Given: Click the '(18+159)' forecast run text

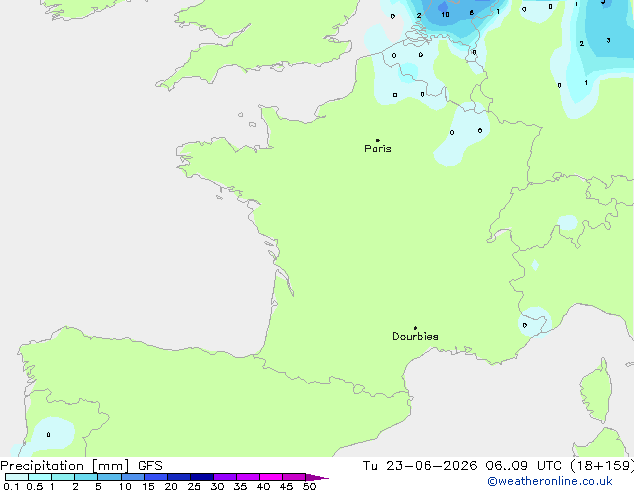Looking at the screenshot, I should [x=602, y=466].
